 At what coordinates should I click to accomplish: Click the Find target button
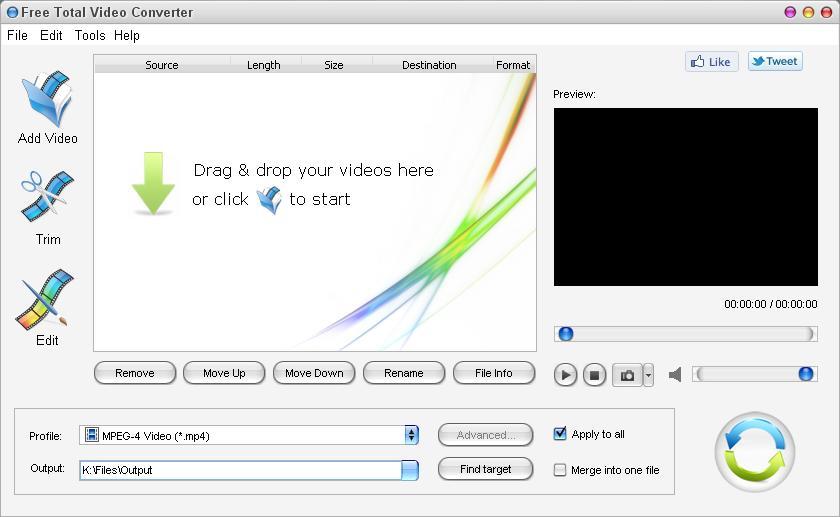point(485,469)
